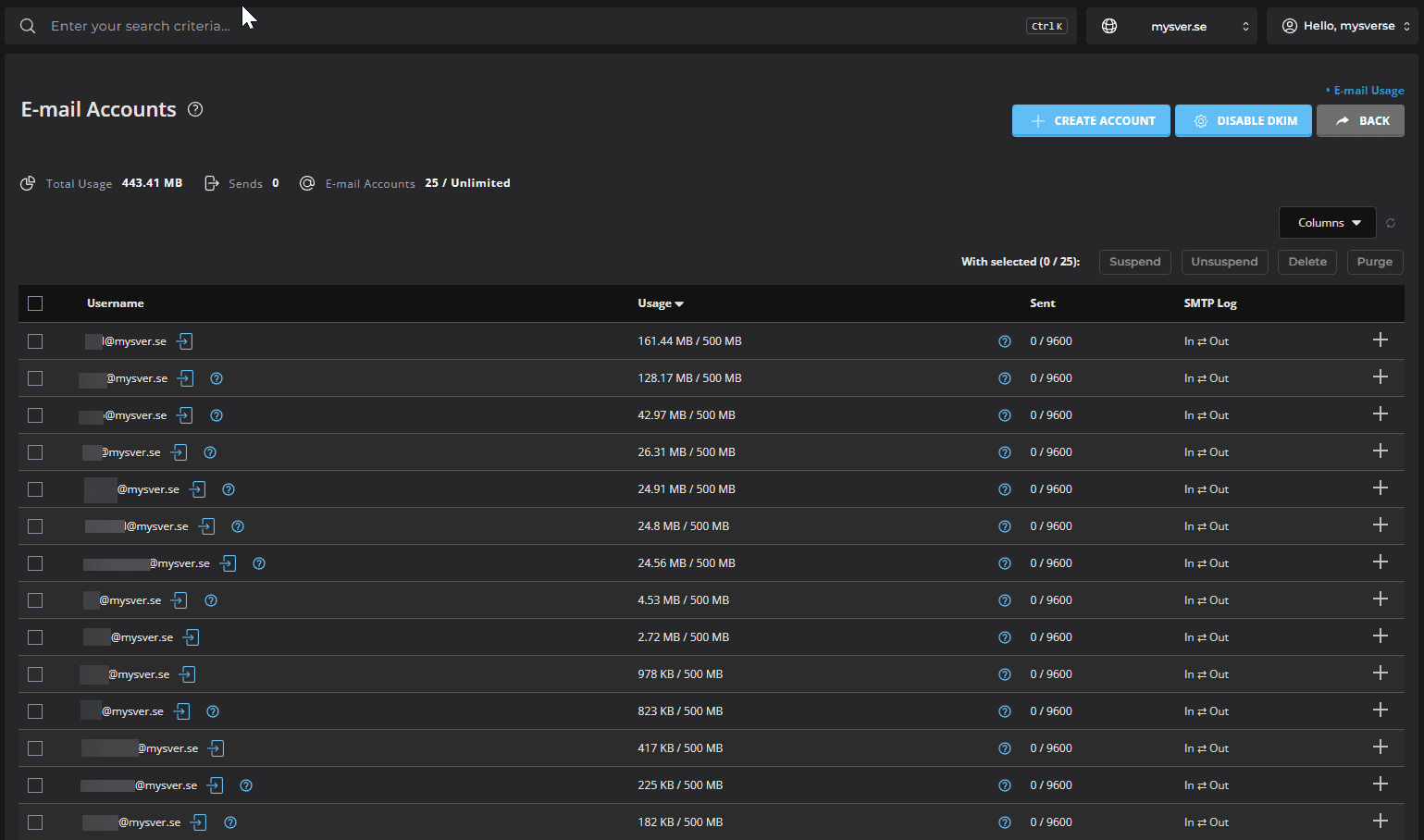Open the E-mail Usage link
Viewport: 1424px width, 840px height.
pos(1368,91)
